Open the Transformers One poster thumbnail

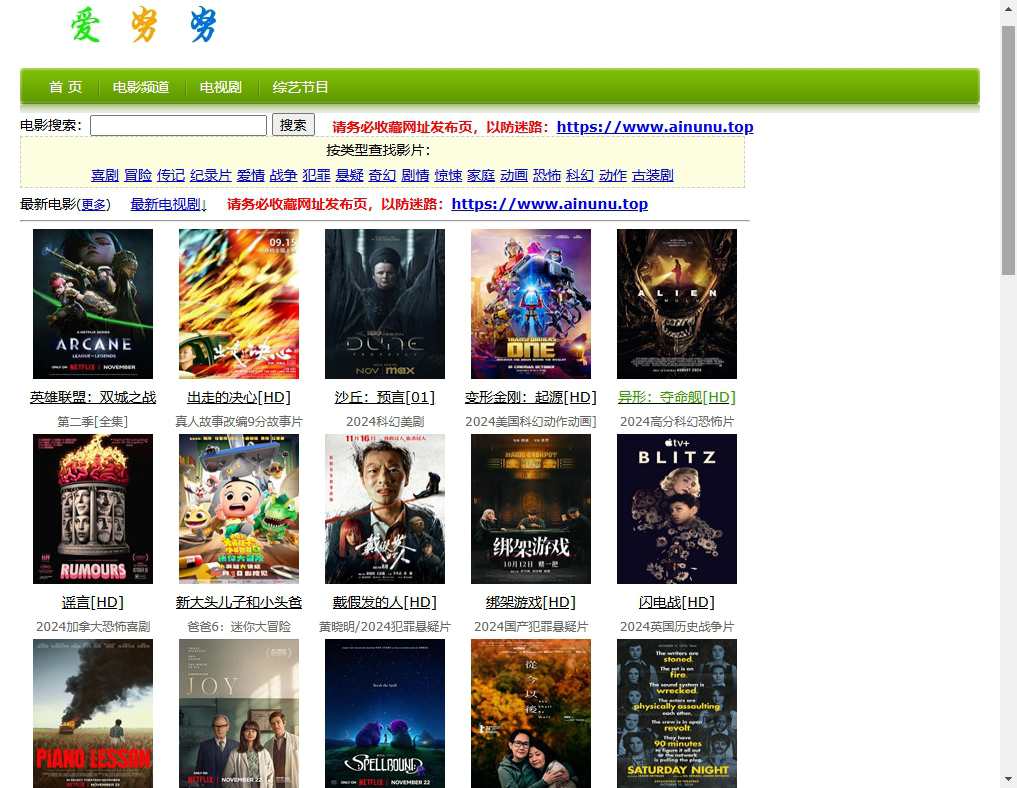(x=531, y=304)
